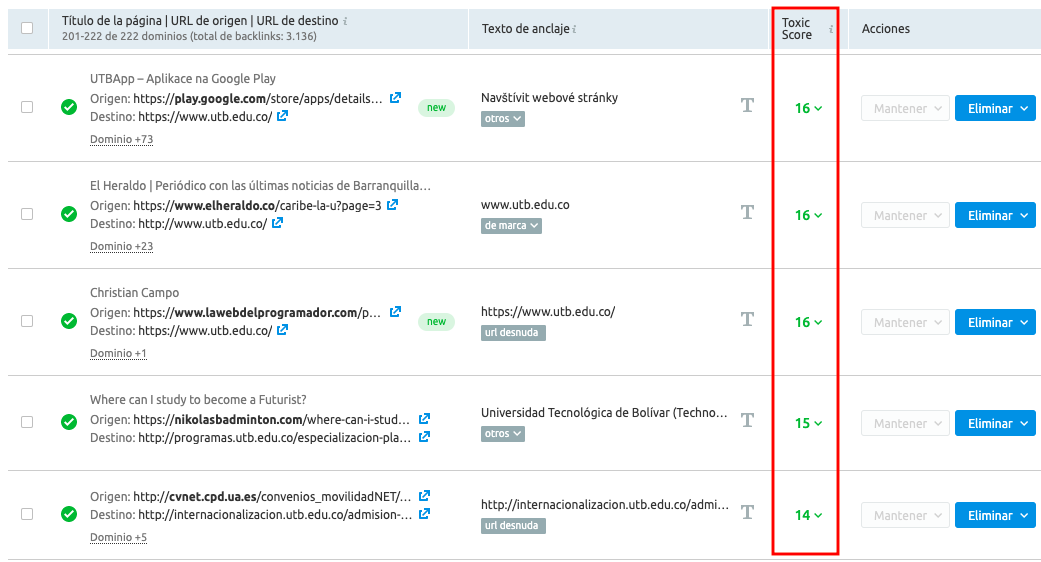Expand toxic score 15 details
Image resolution: width=1041 pixels, height=562 pixels.
(809, 423)
